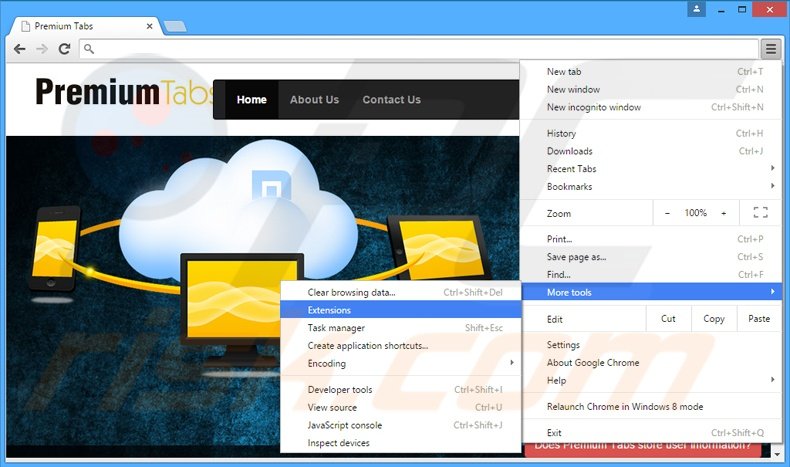The image size is (790, 467).
Task: Click the About Us navigation link
Action: tap(314, 100)
